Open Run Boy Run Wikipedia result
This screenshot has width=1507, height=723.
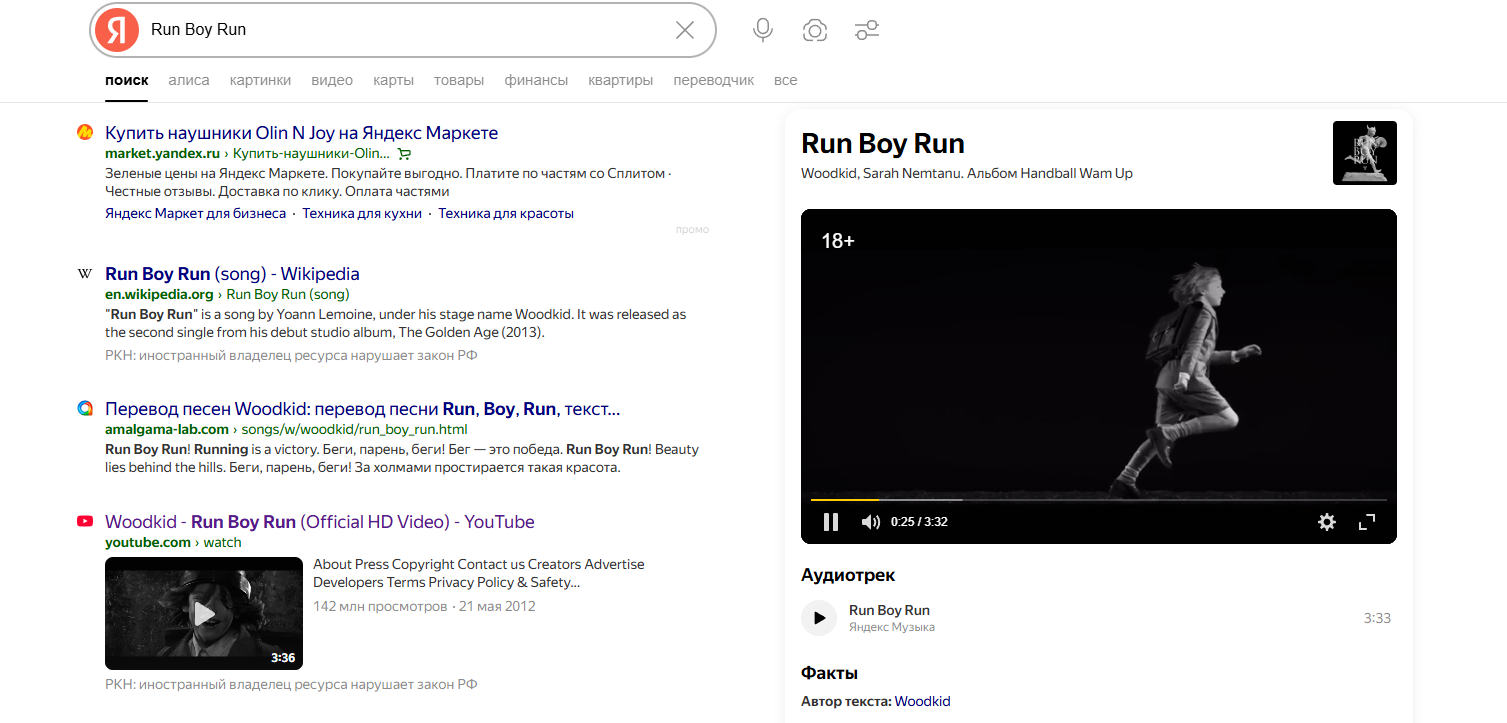tap(232, 274)
